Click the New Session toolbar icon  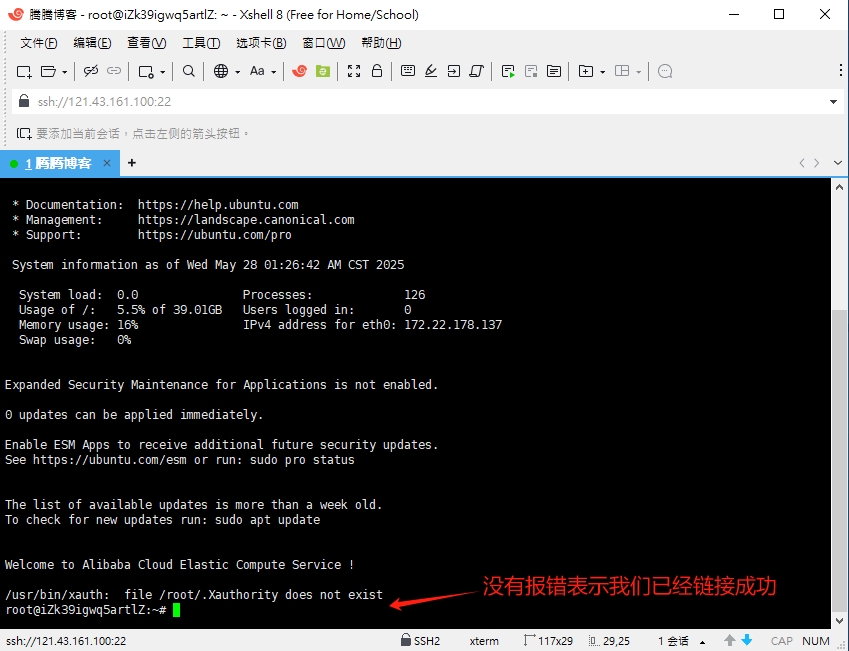click(x=24, y=71)
